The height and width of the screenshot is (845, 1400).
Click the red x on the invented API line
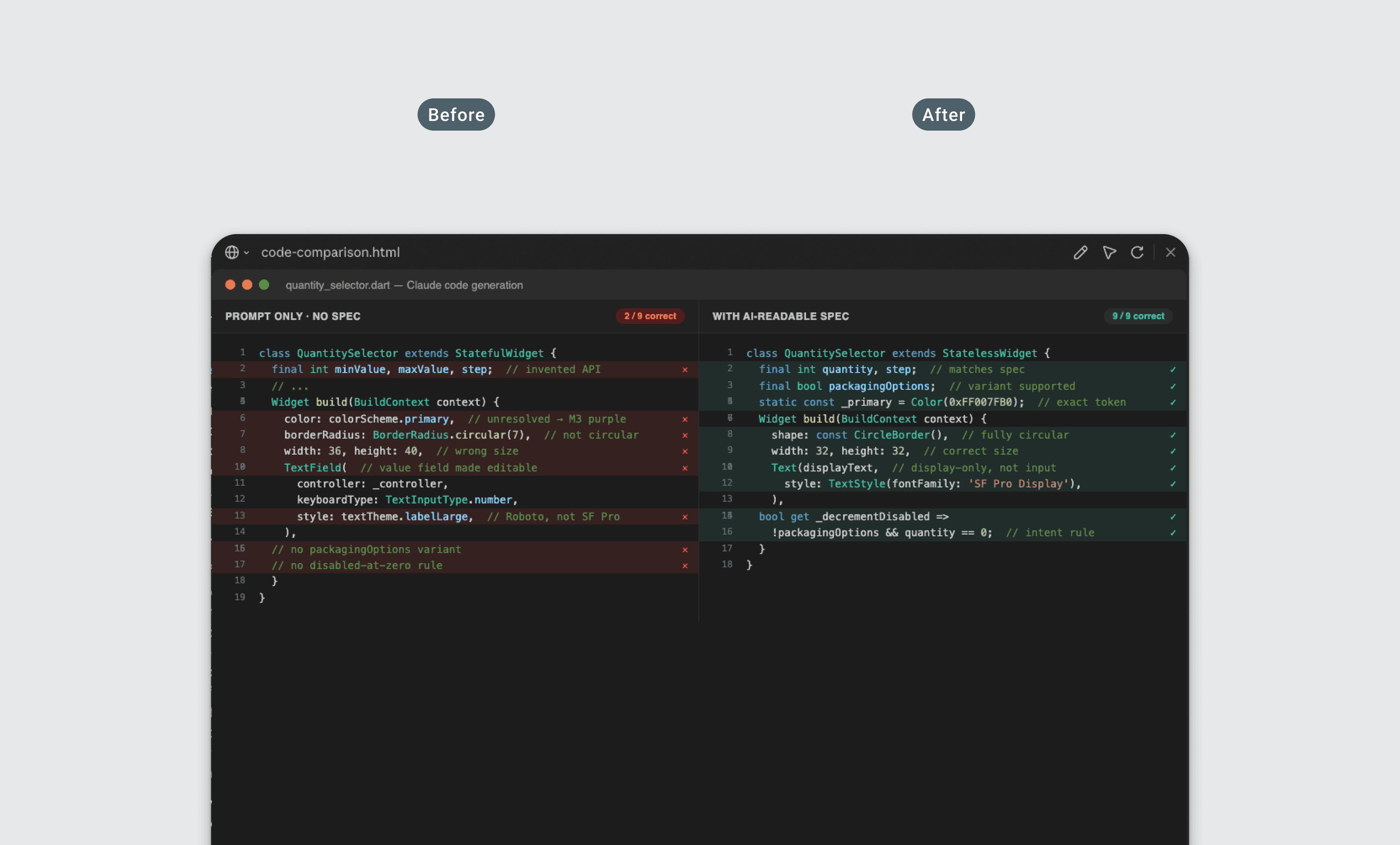[685, 370]
